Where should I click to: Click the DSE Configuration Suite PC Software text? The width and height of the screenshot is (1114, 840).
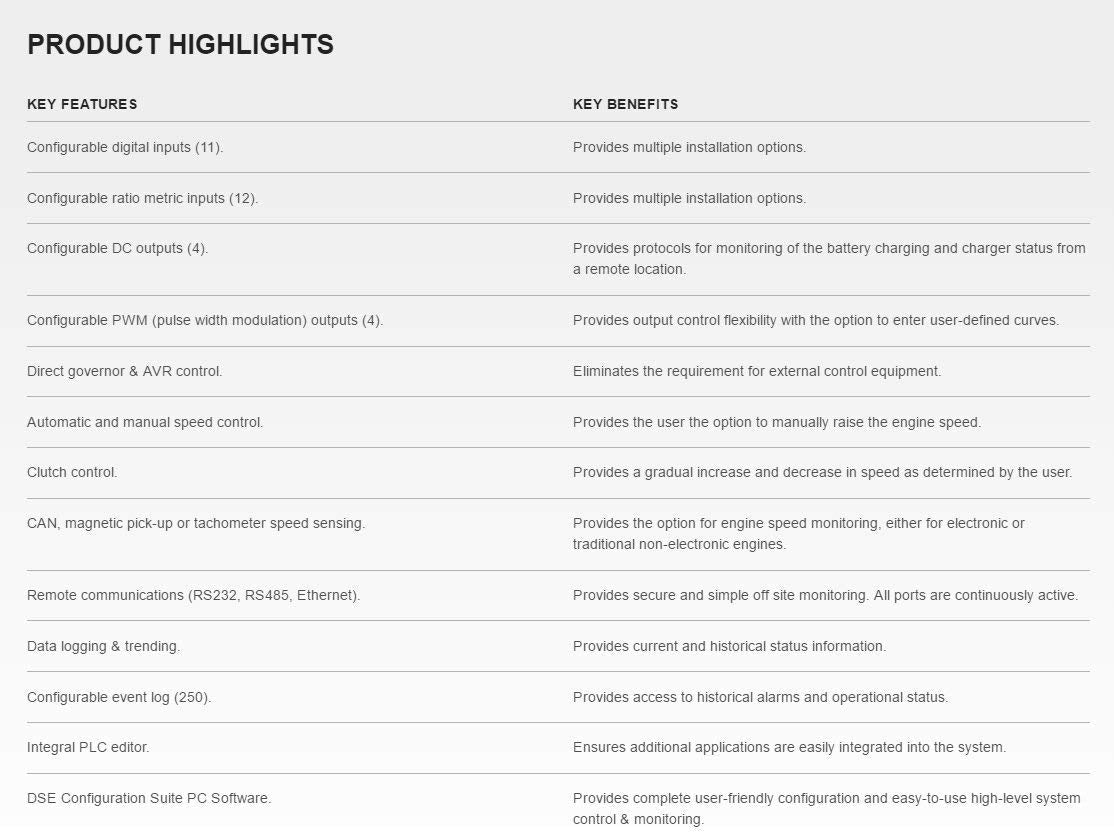pyautogui.click(x=149, y=799)
